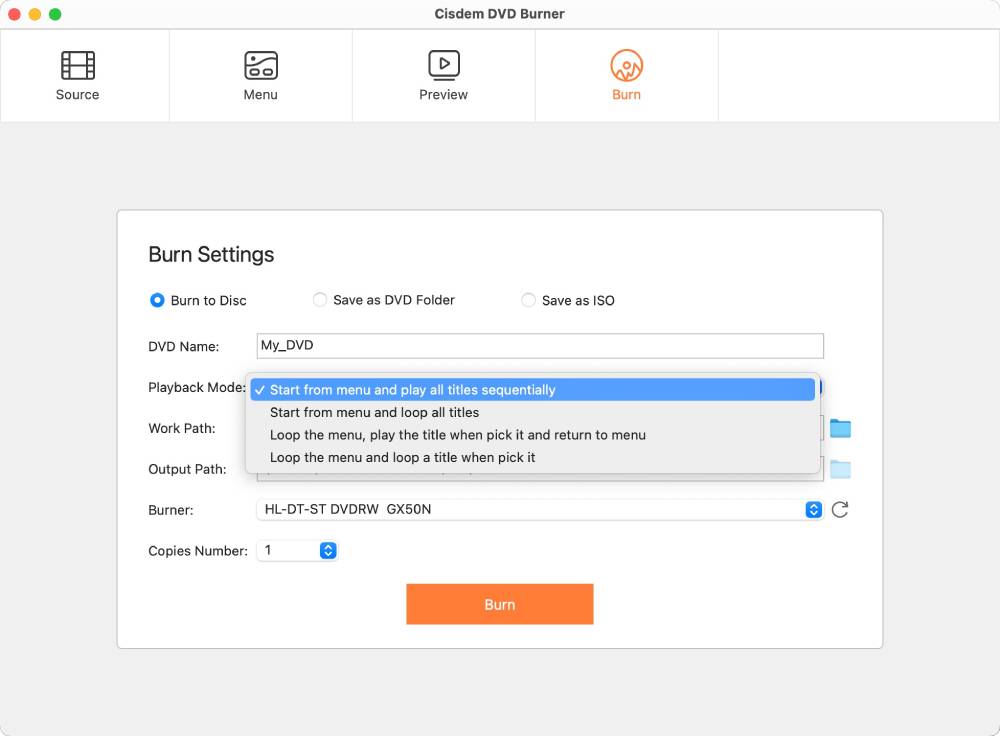Select the Save as DVD Folder option
Viewport: 1000px width, 736px height.
(320, 300)
